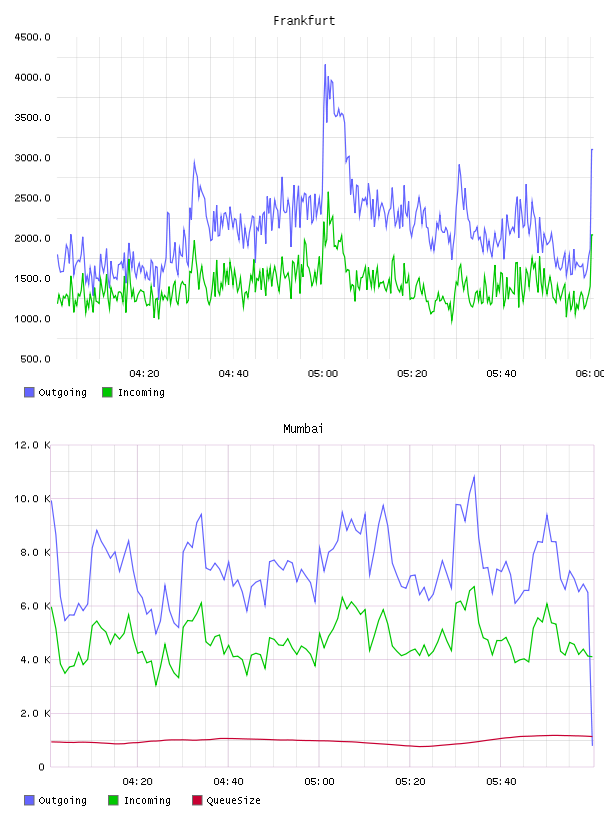The height and width of the screenshot is (816, 608).
Task: Click the Frankfurt x-axis label 04:20
Action: (144, 374)
